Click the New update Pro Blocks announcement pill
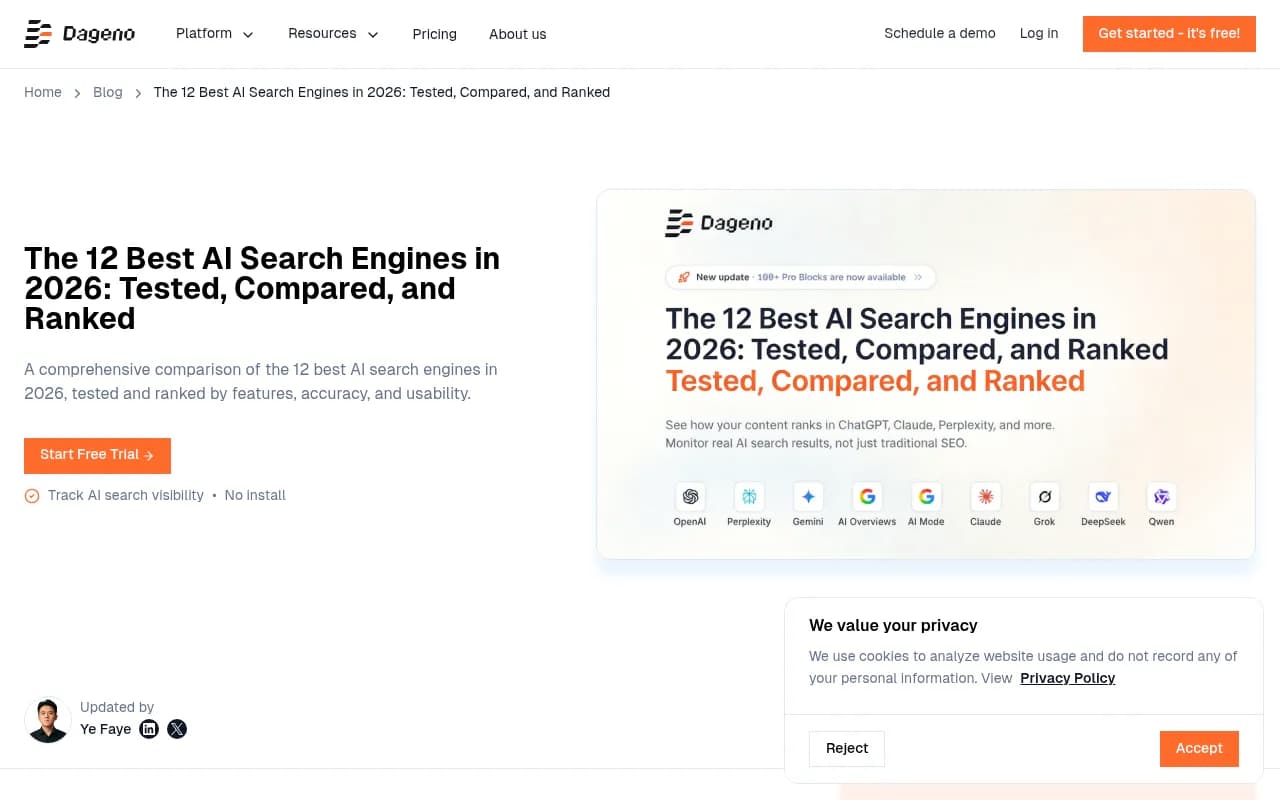The image size is (1280, 800). tap(801, 277)
